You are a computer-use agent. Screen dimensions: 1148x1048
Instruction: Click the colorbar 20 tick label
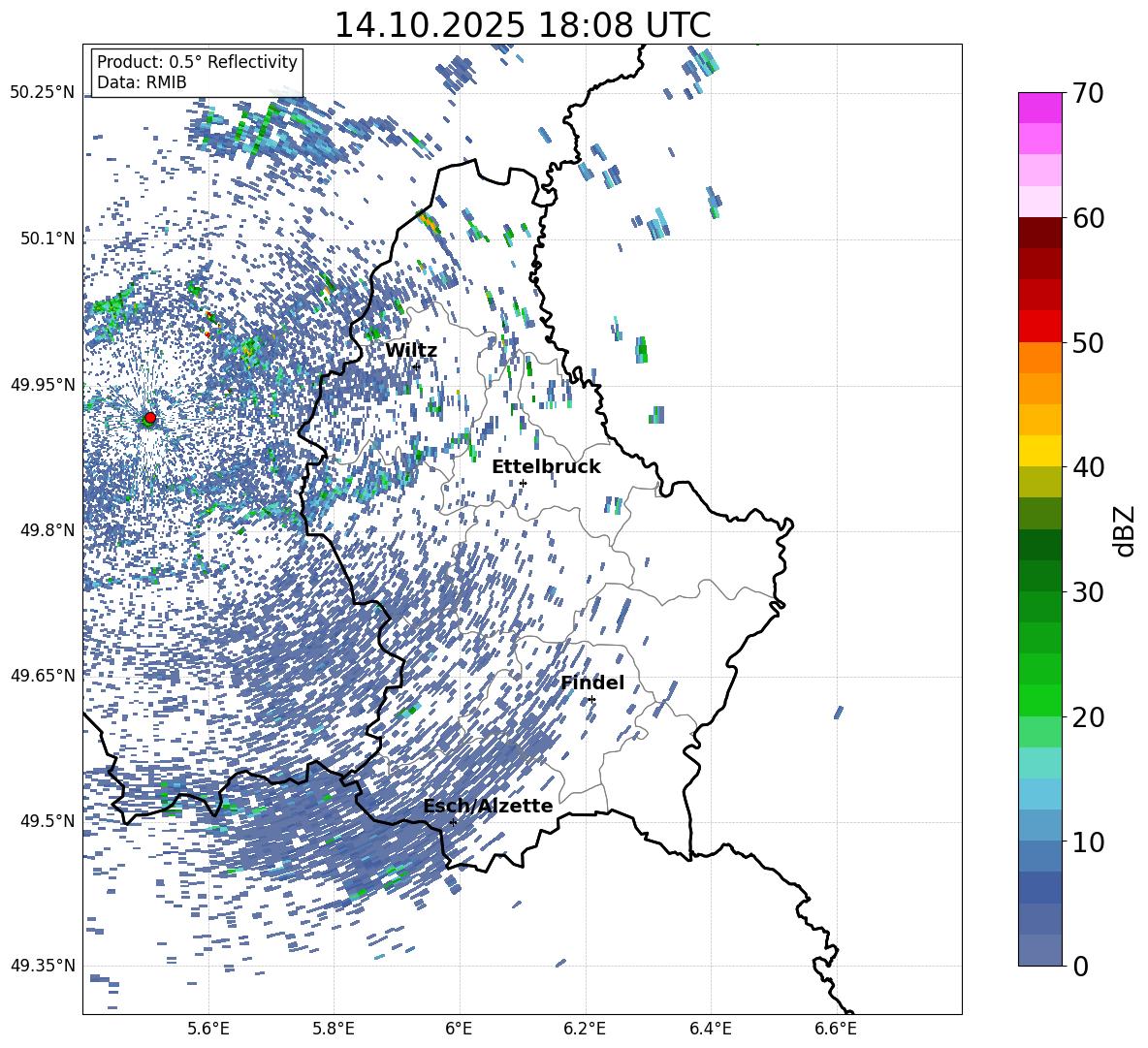tap(1088, 717)
